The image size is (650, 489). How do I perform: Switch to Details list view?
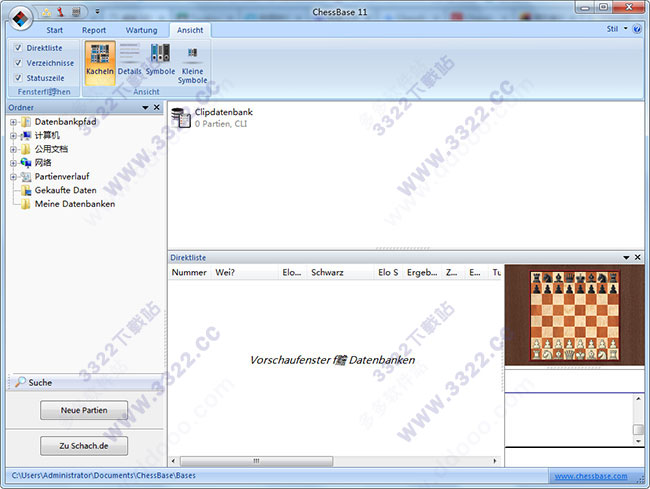pos(130,60)
